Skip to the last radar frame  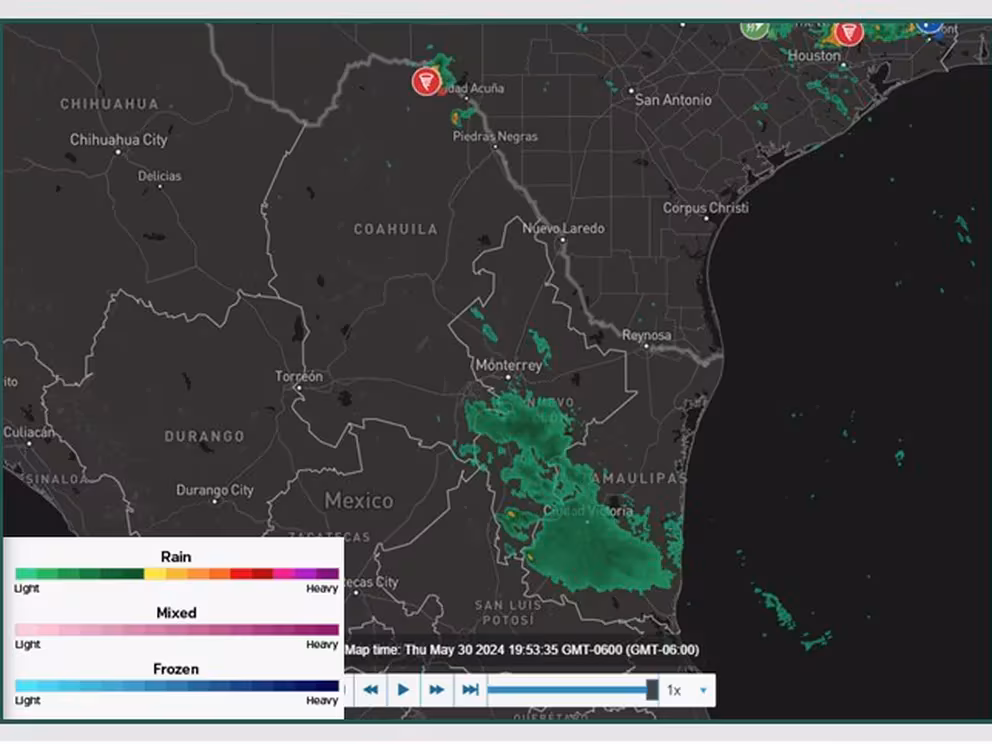(x=470, y=690)
